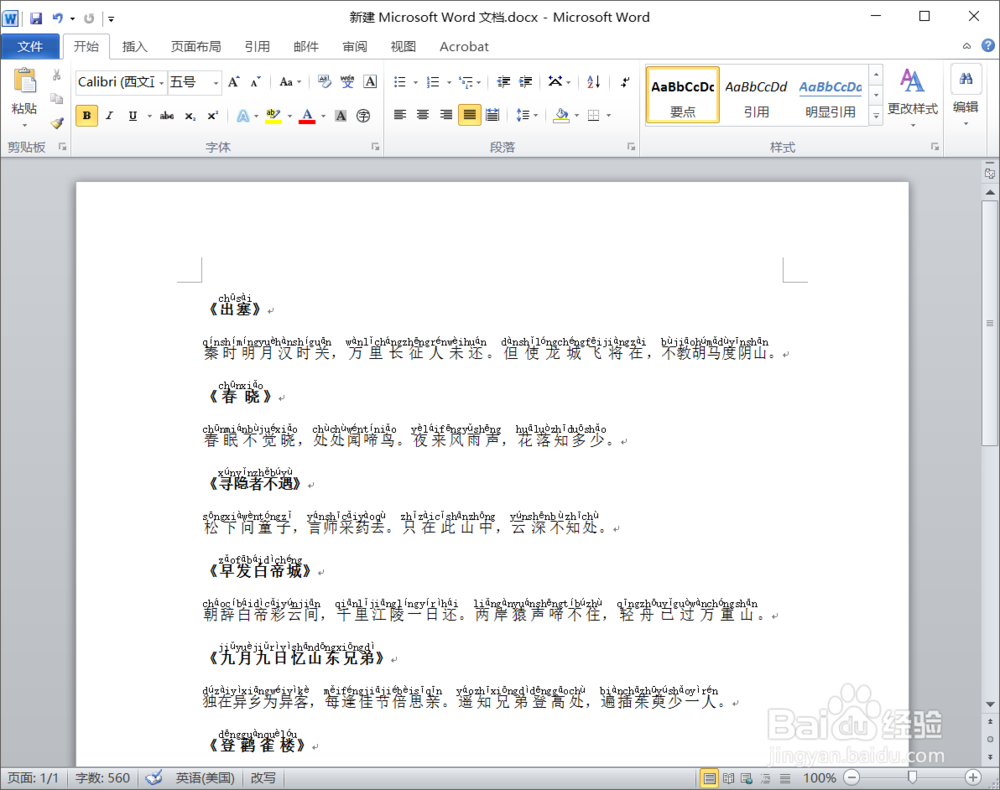Open the Change Case Aa dropdown
This screenshot has height=790, width=1000.
click(291, 82)
